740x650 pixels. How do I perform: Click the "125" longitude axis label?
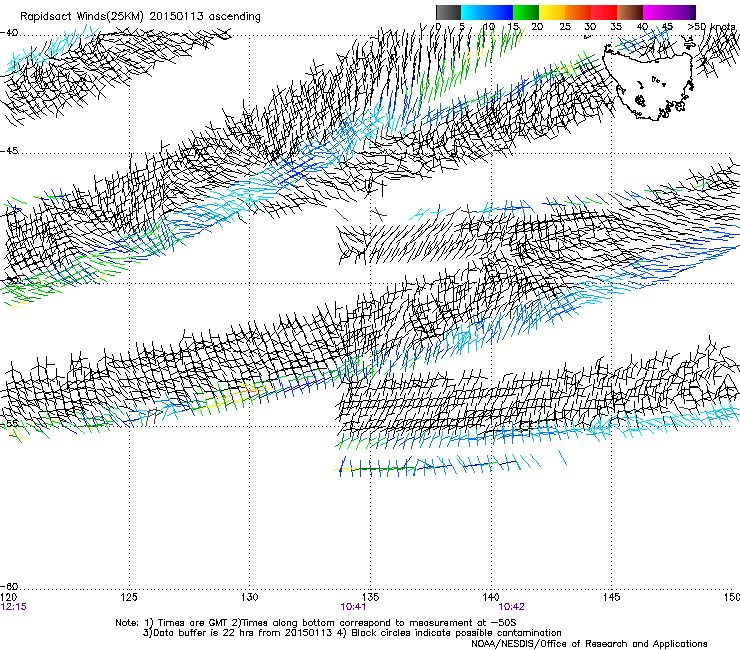(x=129, y=598)
